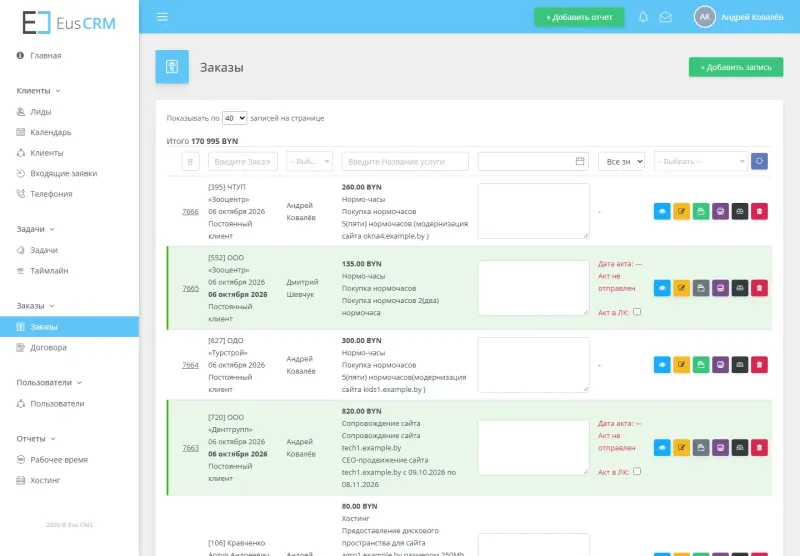Image resolution: width=800 pixels, height=556 pixels.
Task: Click the 'В' filter button
Action: (190, 161)
